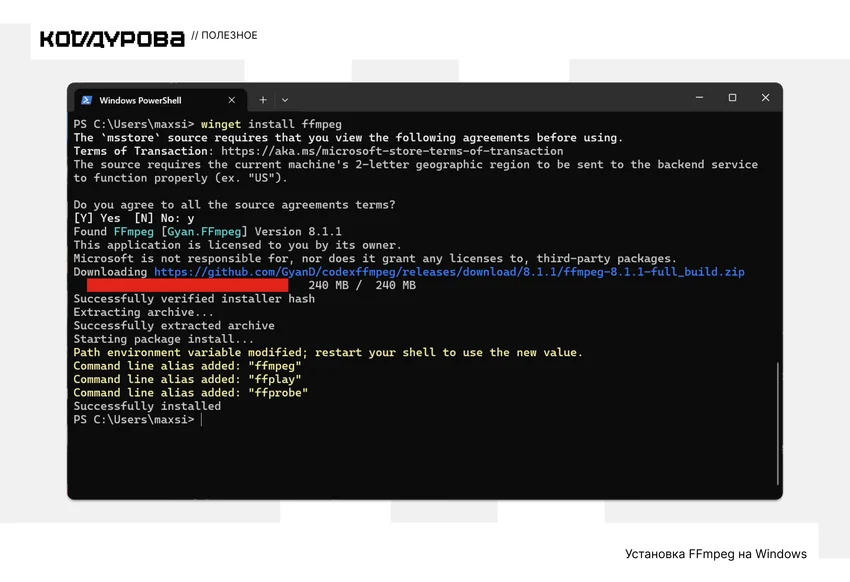The image size is (850, 582).
Task: Click the alias added "ffmpeg" line
Action: [188, 366]
